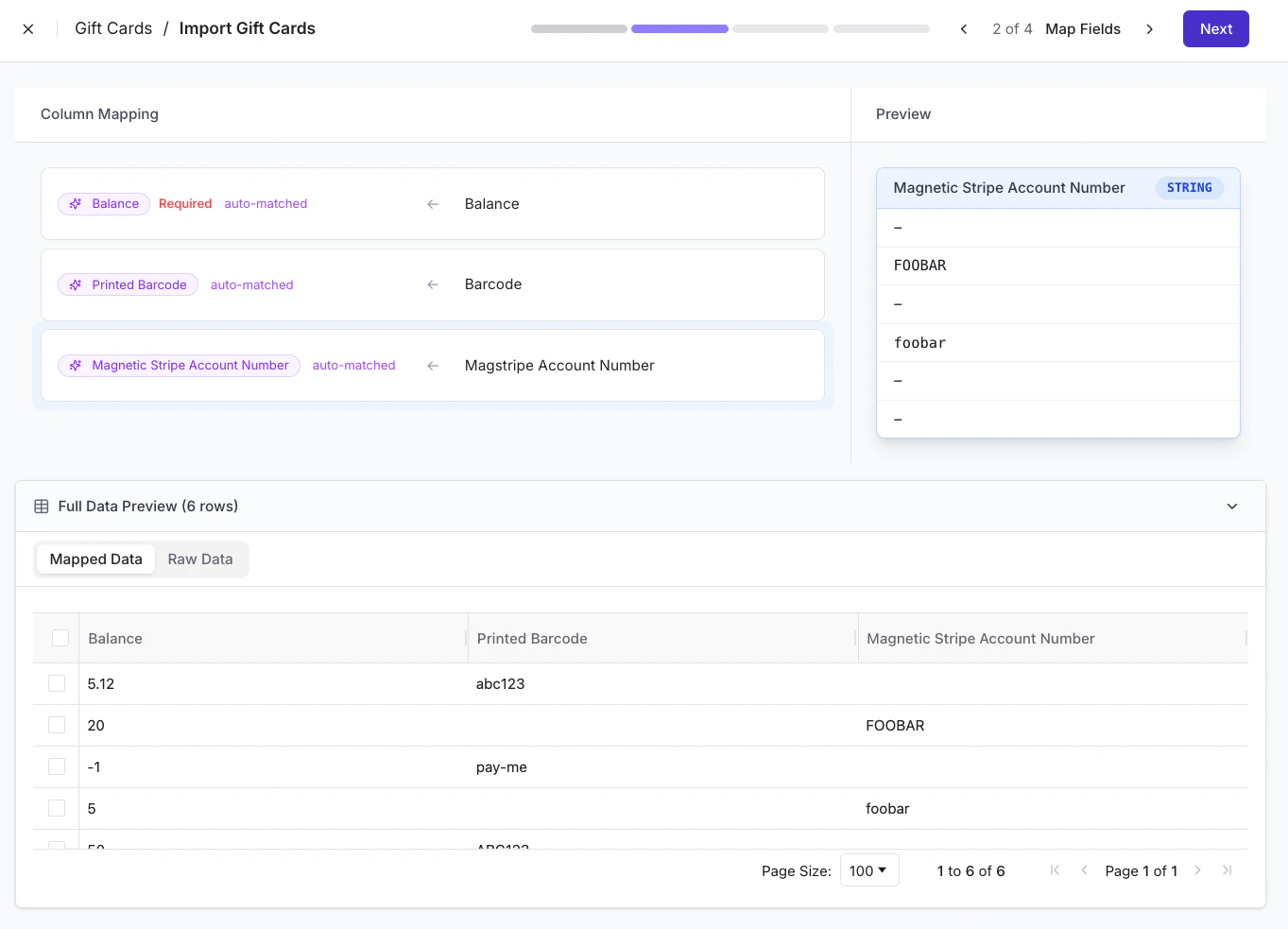Click the Magstripe Account Number source column
Screen dimensions: 1288x929
559,366
